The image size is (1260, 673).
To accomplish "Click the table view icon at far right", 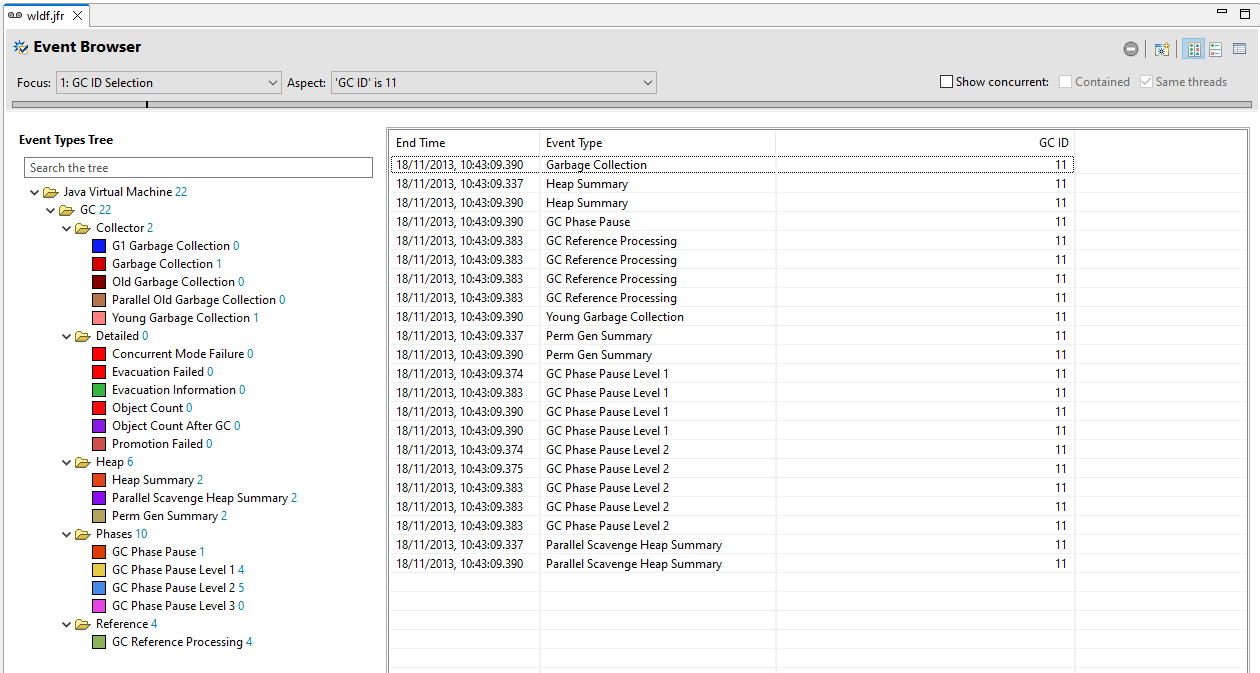I will [1239, 49].
